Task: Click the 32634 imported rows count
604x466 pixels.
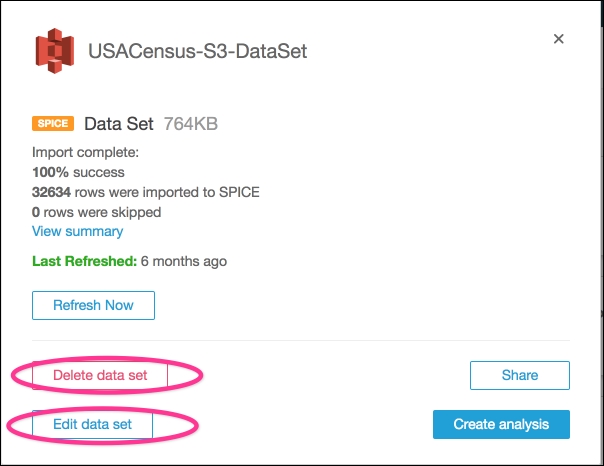Action: point(51,192)
